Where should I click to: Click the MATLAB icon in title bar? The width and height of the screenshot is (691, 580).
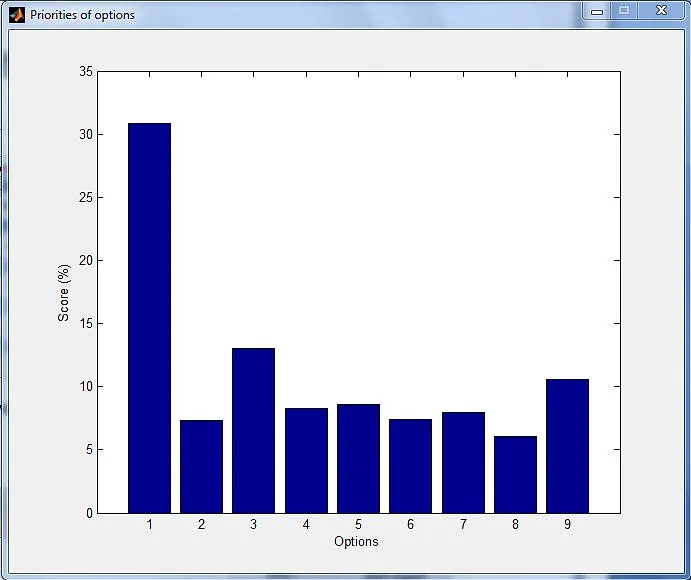[x=17, y=15]
